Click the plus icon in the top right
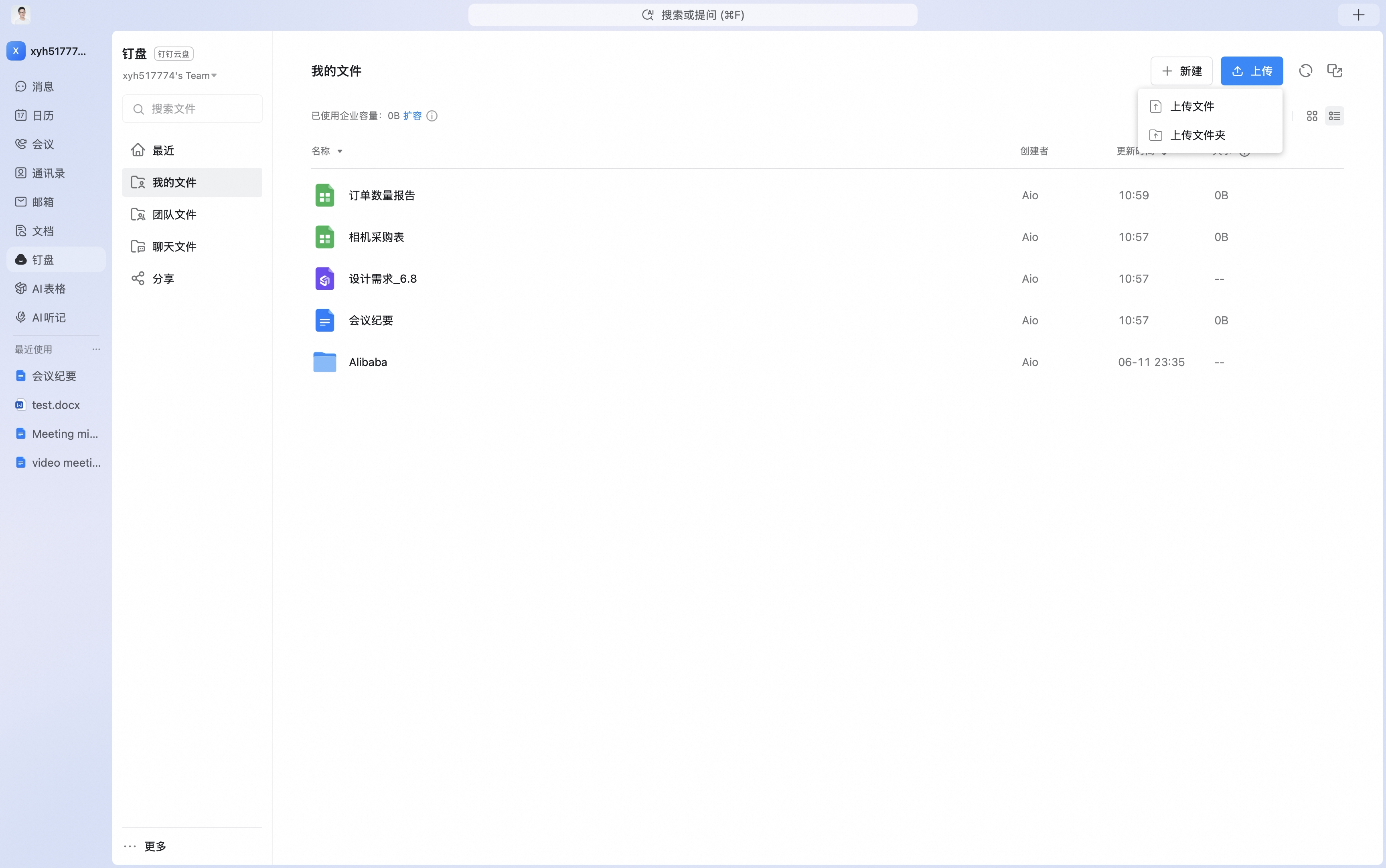The width and height of the screenshot is (1386, 868). pyautogui.click(x=1358, y=15)
